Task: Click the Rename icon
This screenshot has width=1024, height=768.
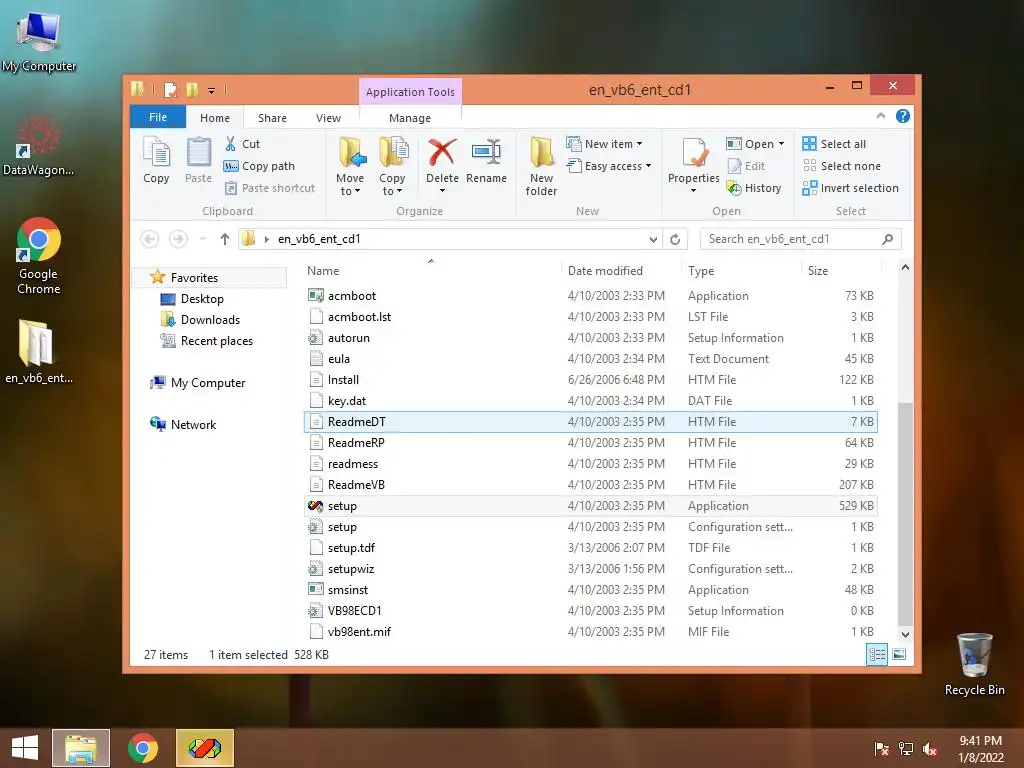Action: 487,152
